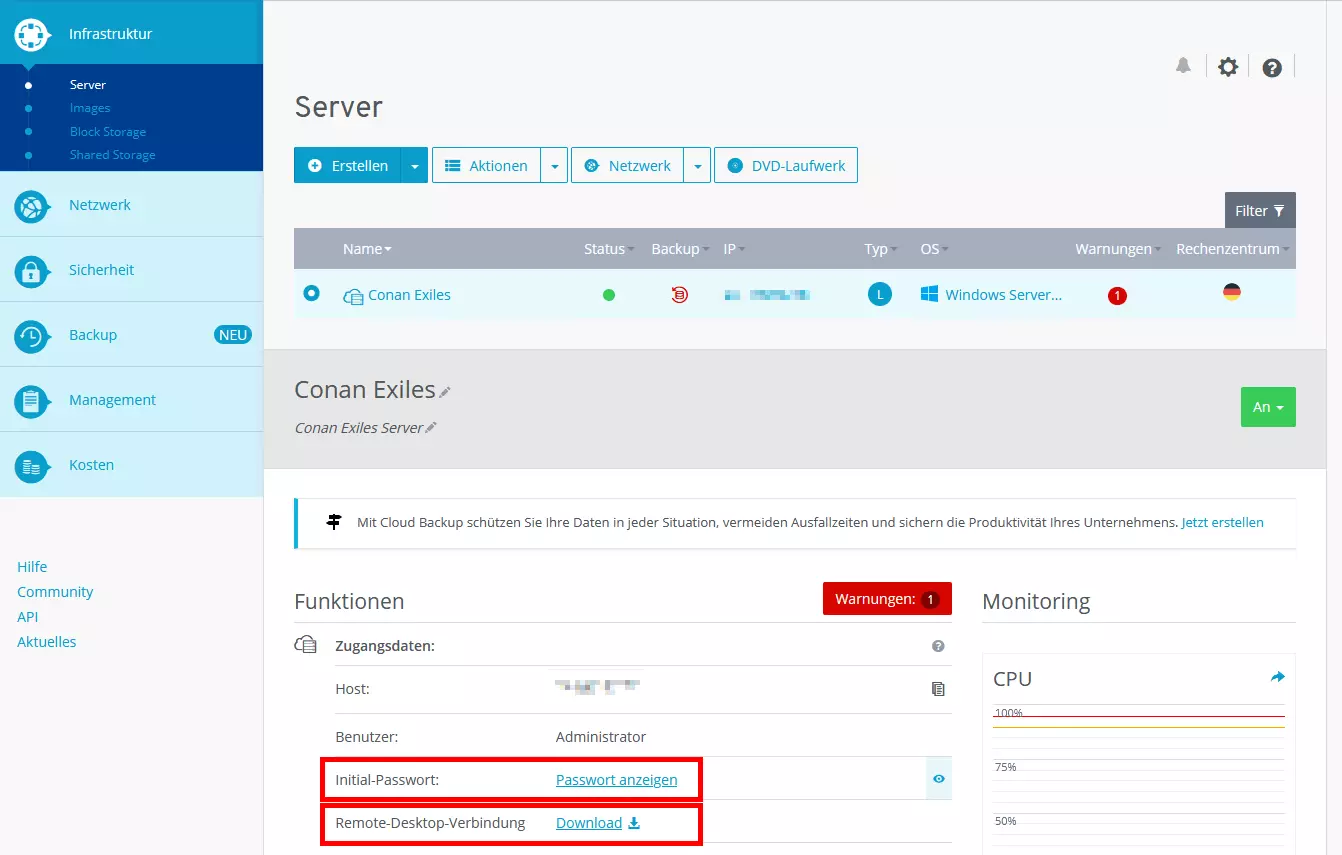Screen dimensions: 1342x855
Task: Reveal password using the eye icon
Action: 939,779
